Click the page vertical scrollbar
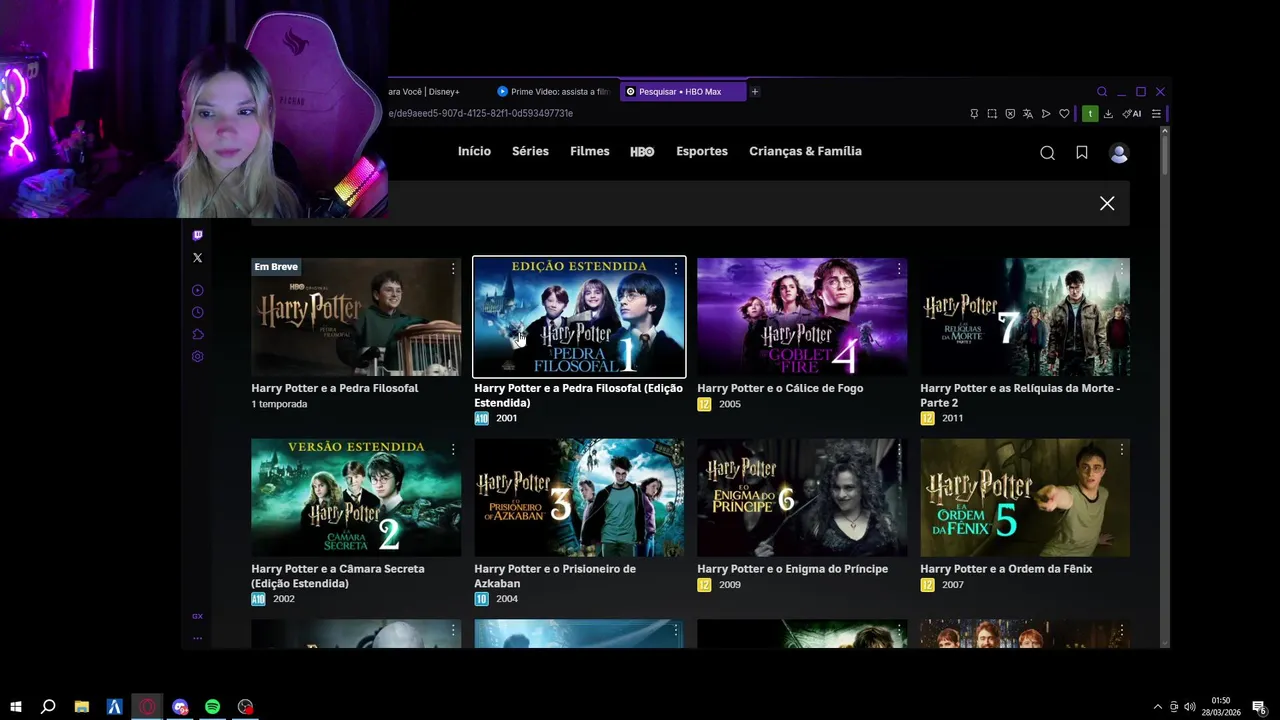This screenshot has width=1280, height=720. [x=1164, y=155]
